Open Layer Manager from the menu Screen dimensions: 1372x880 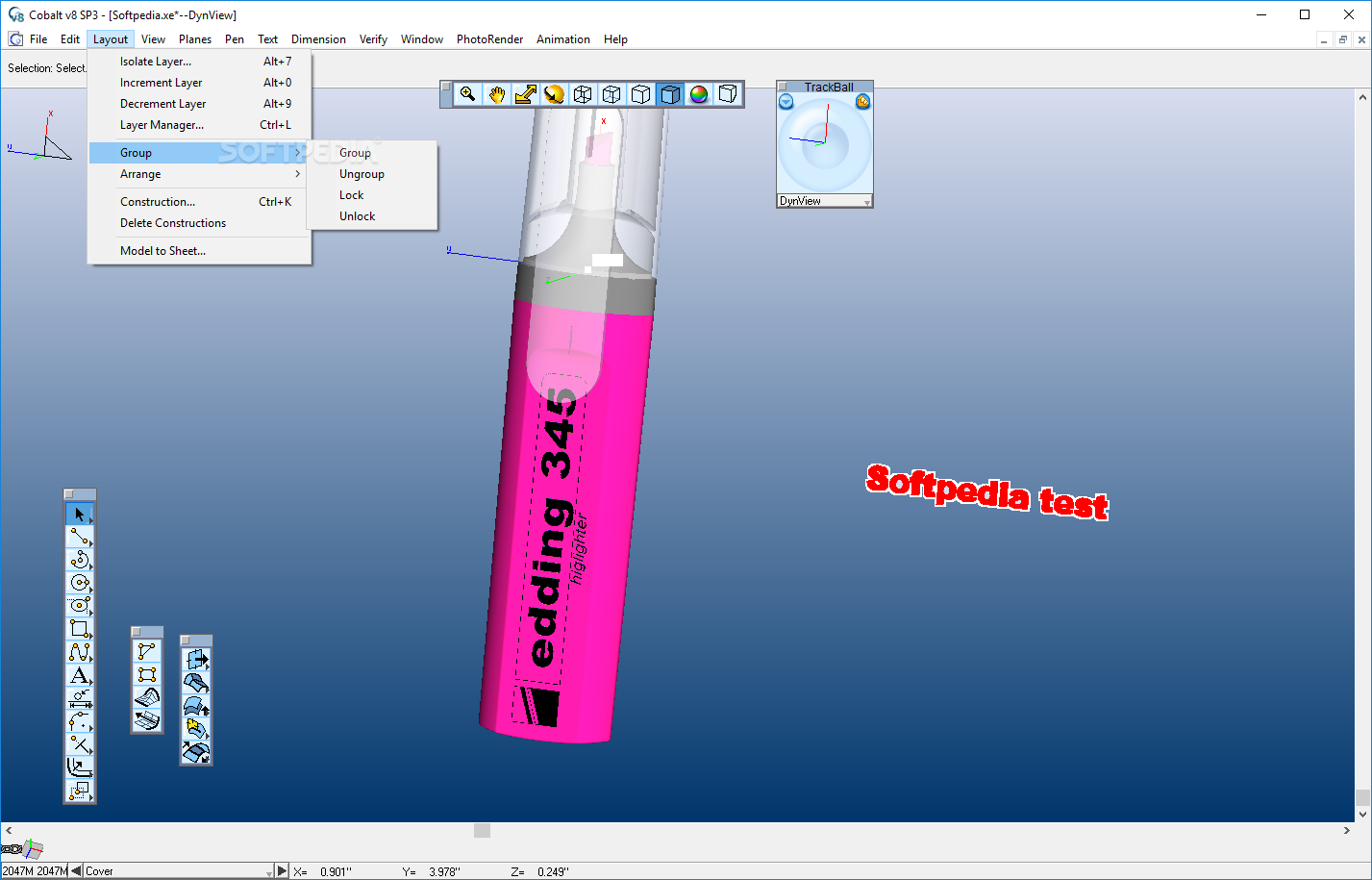coord(198,125)
